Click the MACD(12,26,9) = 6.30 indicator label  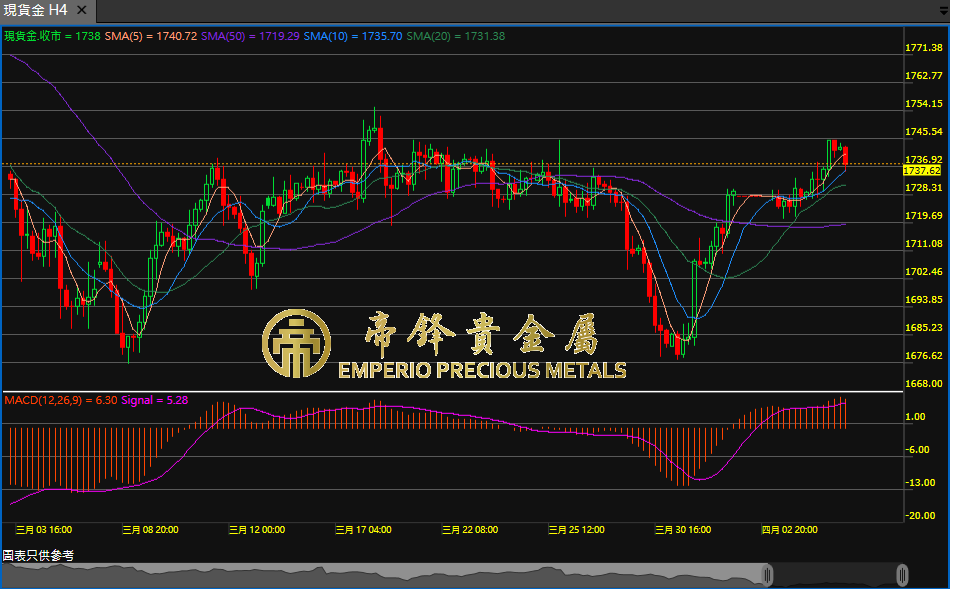coord(61,400)
